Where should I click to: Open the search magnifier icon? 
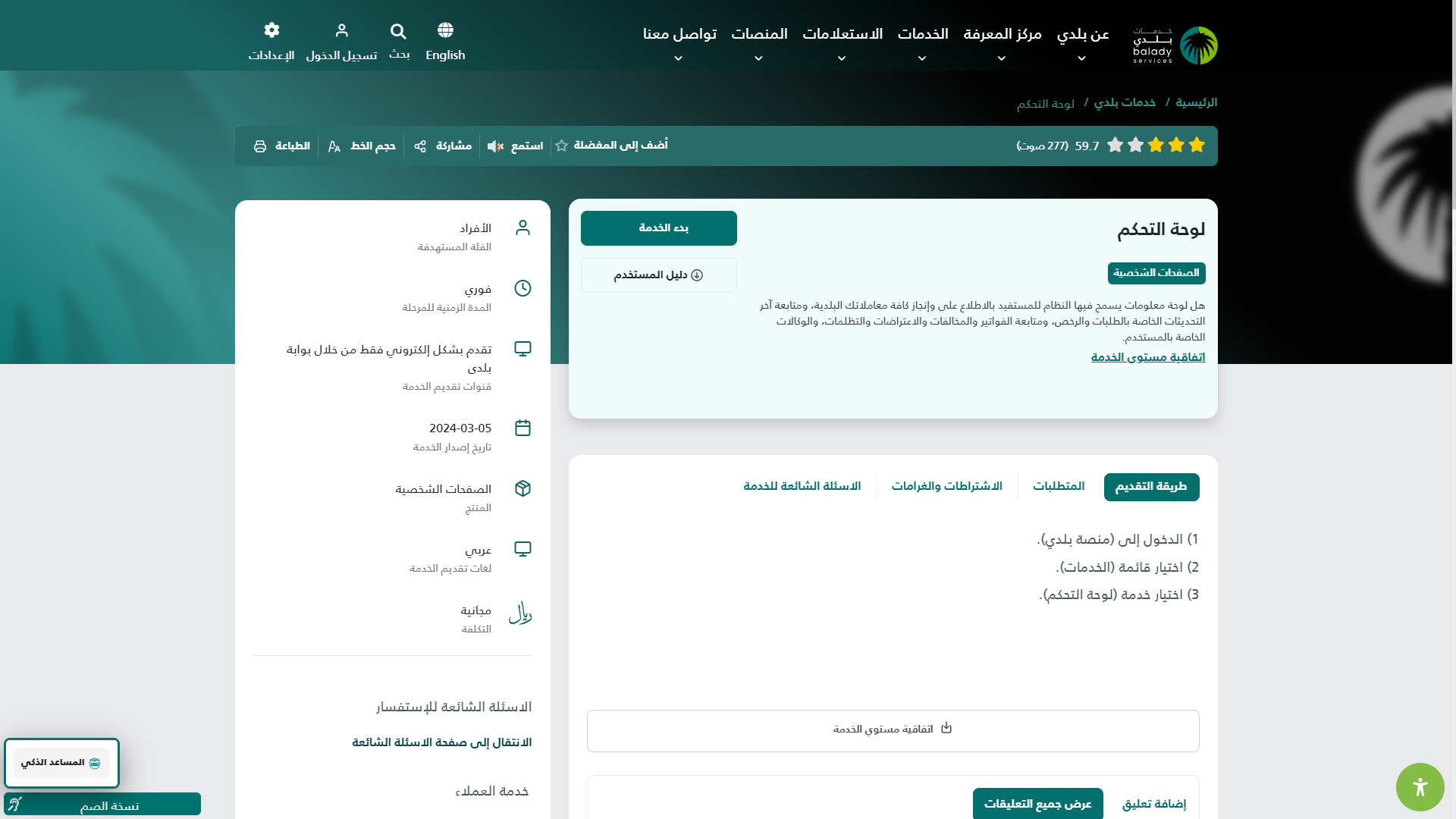pos(398,31)
